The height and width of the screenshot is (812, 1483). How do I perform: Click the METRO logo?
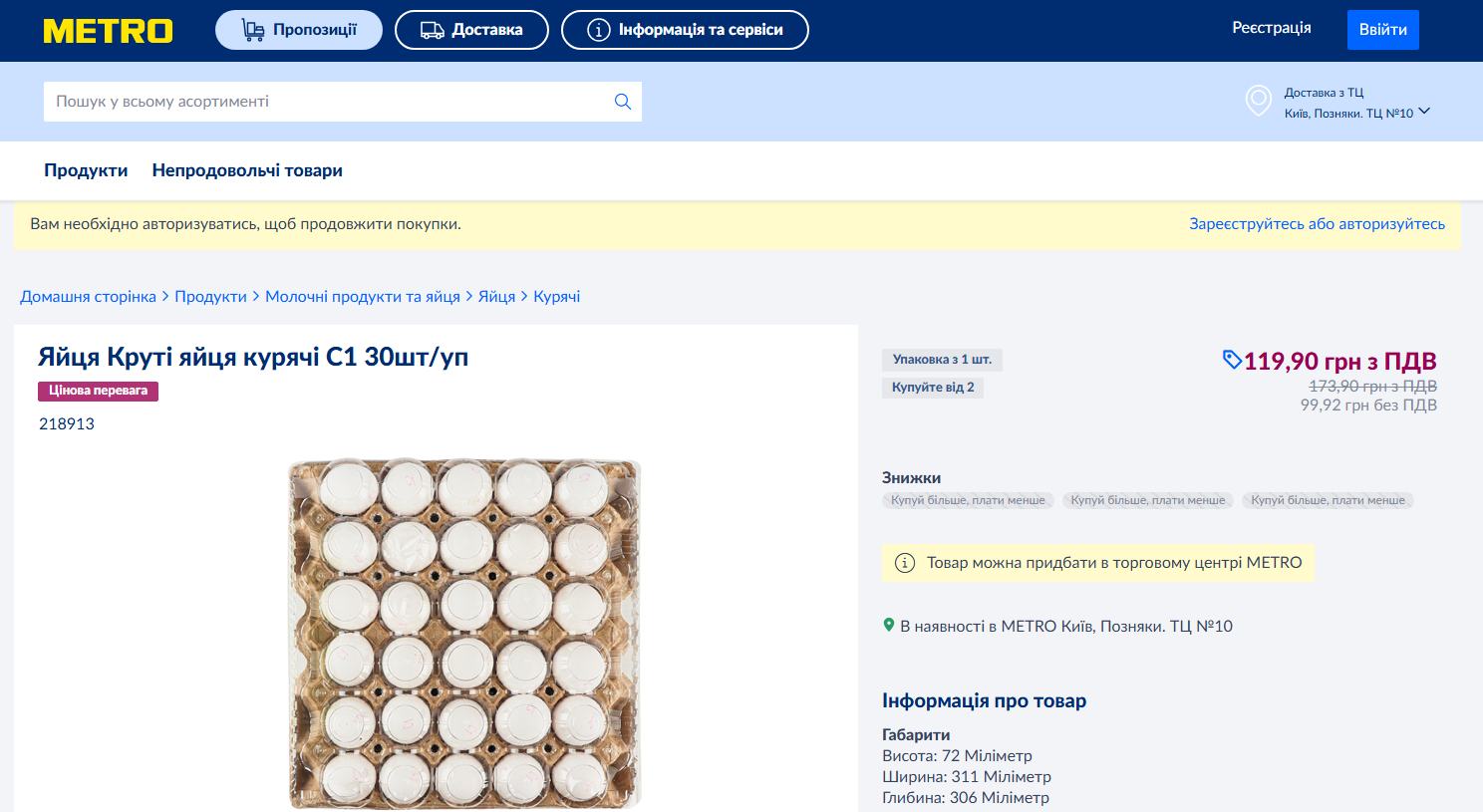point(108,31)
